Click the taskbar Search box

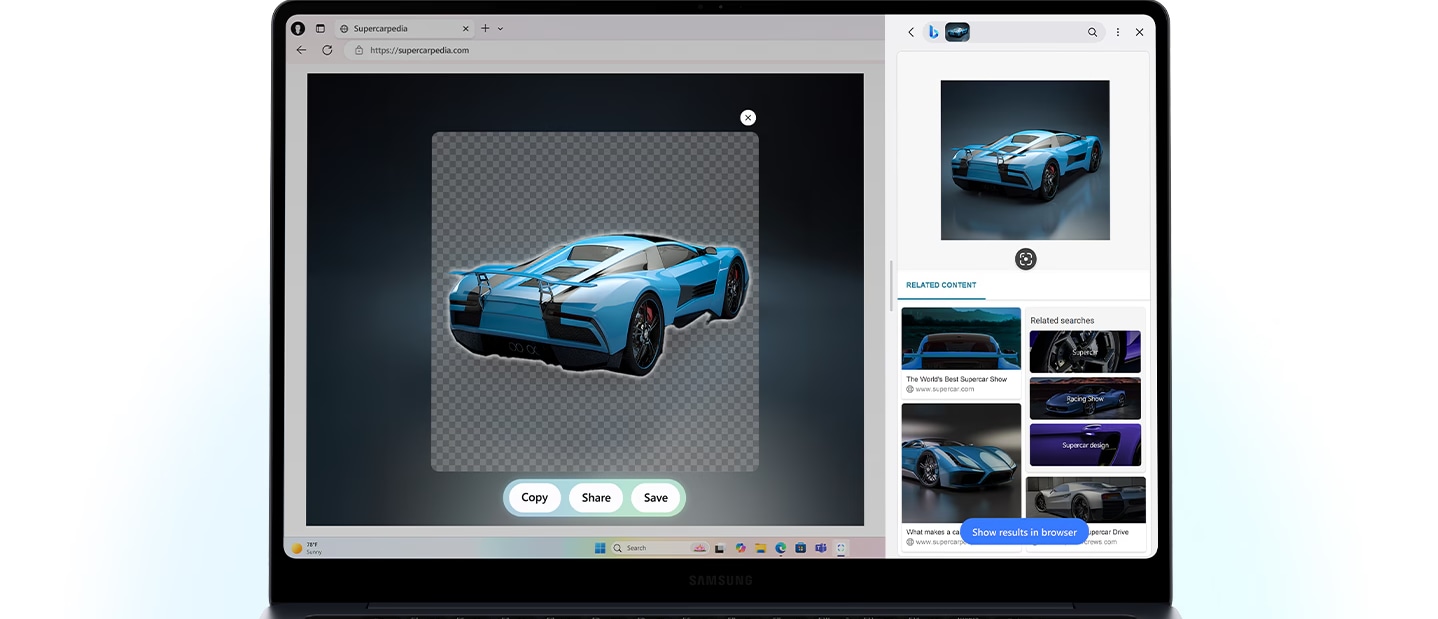(660, 548)
